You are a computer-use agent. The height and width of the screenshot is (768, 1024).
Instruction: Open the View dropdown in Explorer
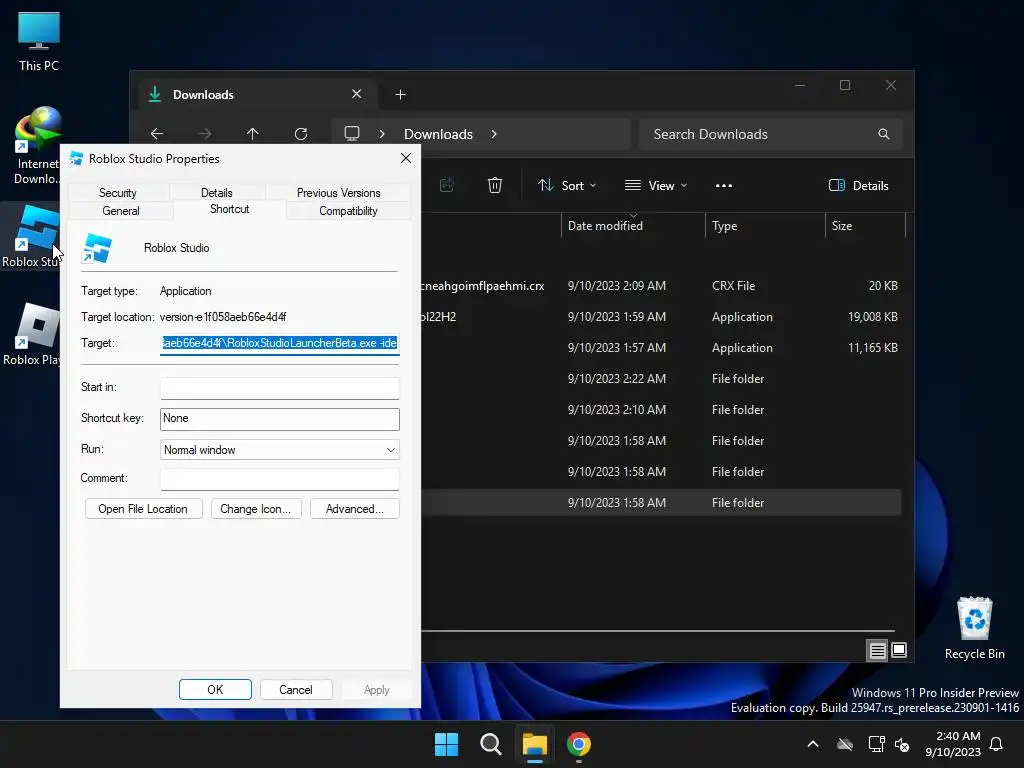click(656, 185)
